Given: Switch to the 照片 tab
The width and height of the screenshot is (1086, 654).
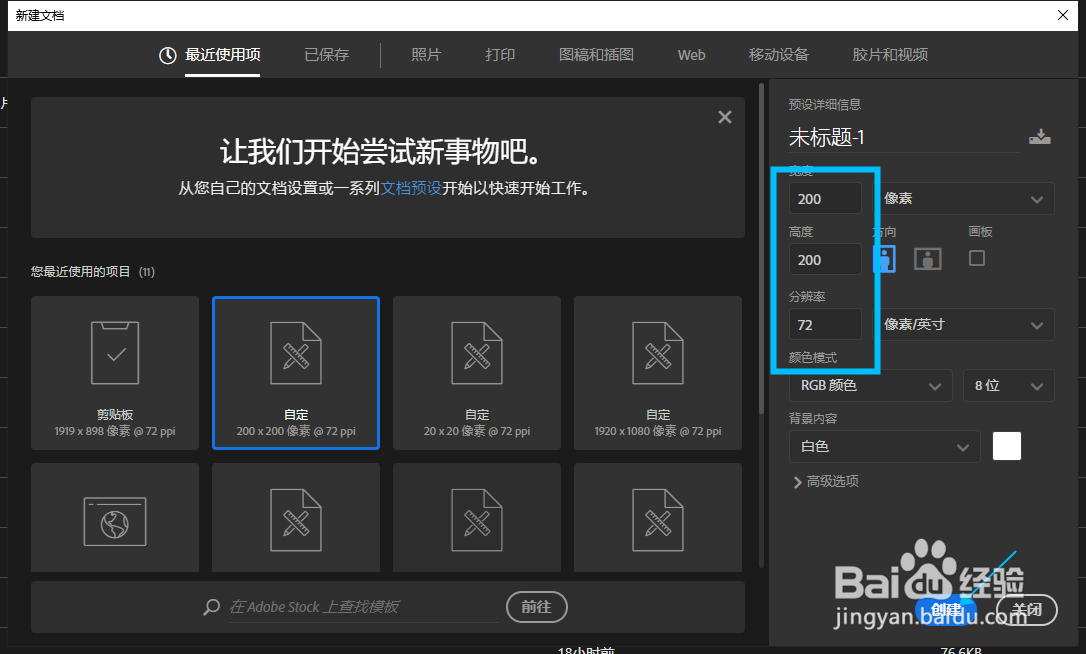Looking at the screenshot, I should point(426,55).
